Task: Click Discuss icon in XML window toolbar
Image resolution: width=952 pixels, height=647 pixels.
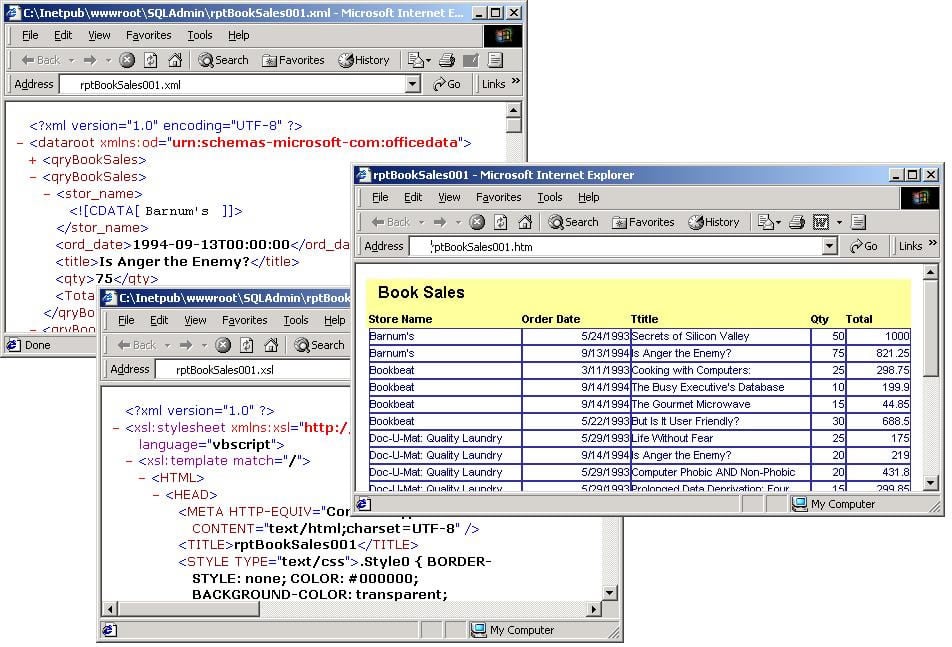Action: pos(495,59)
